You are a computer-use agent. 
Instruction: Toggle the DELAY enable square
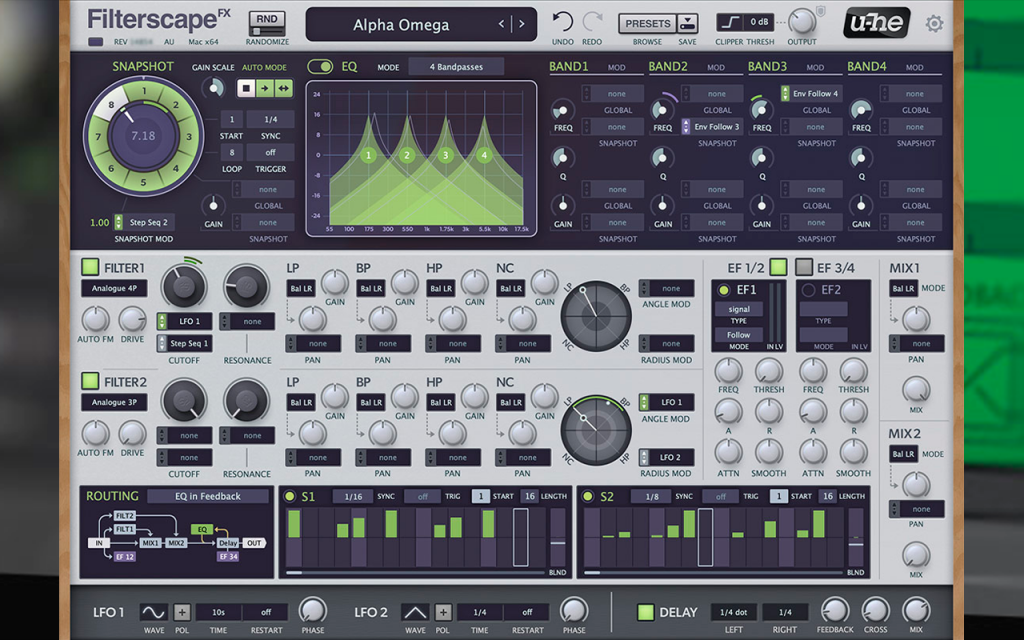pos(645,612)
